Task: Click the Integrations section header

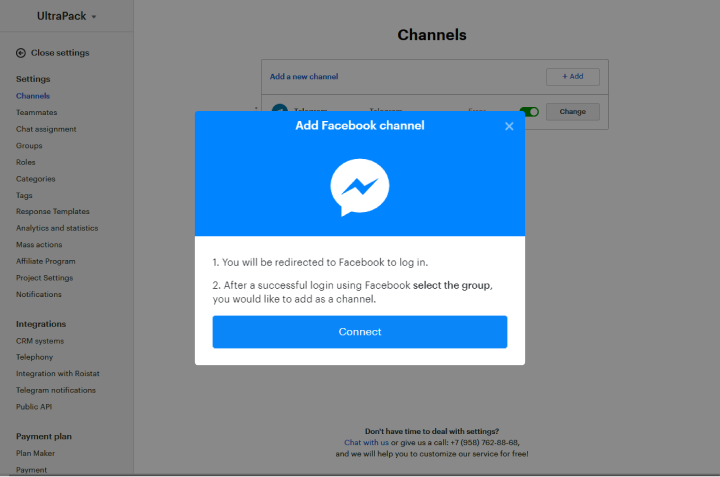Action: [x=41, y=324]
